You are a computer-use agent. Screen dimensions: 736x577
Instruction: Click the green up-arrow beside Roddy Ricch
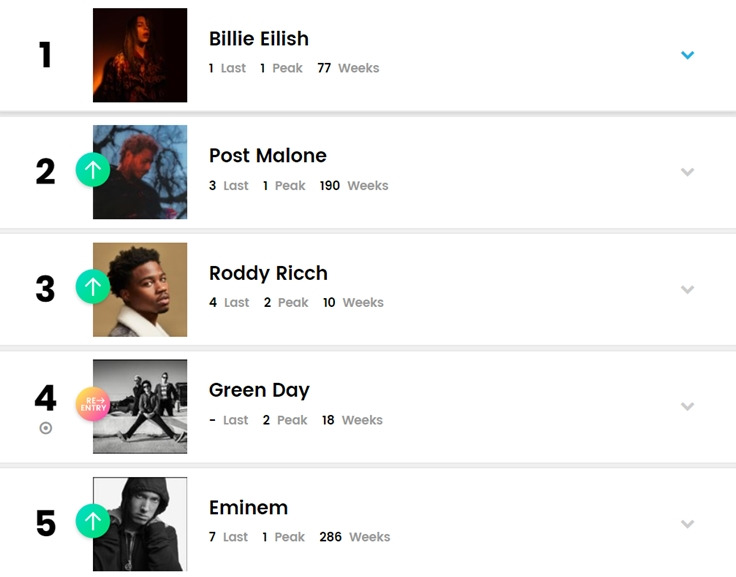(x=93, y=286)
